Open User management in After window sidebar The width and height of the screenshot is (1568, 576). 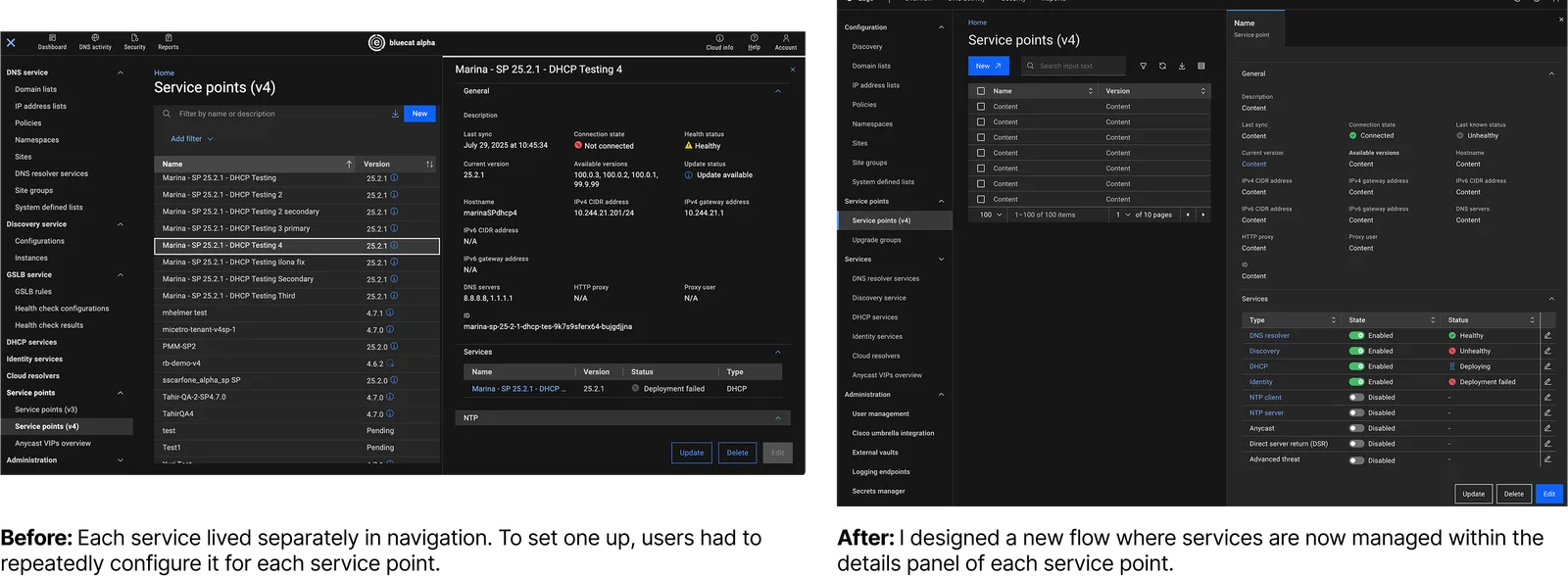coord(880,413)
